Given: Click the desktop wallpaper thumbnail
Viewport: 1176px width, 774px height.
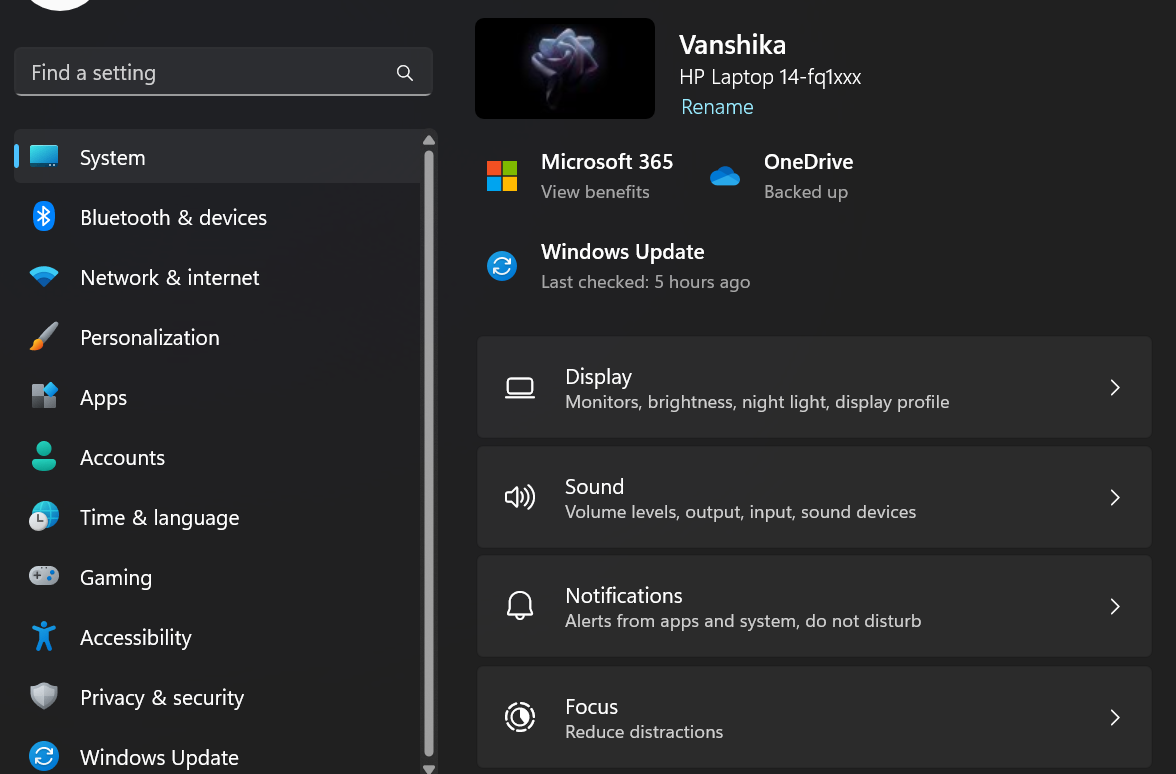Looking at the screenshot, I should click(x=565, y=68).
